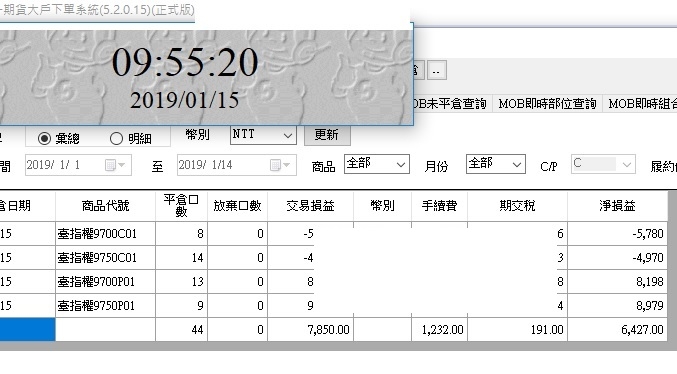Click the date 2019/01/15 on clock

[x=185, y=101]
